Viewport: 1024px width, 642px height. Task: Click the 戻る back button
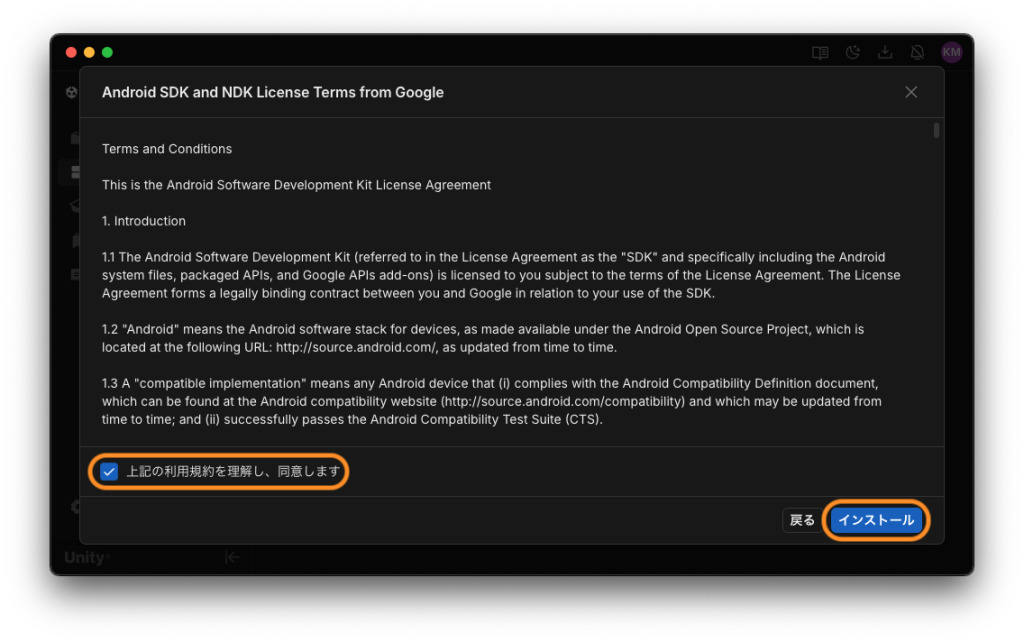click(x=802, y=520)
